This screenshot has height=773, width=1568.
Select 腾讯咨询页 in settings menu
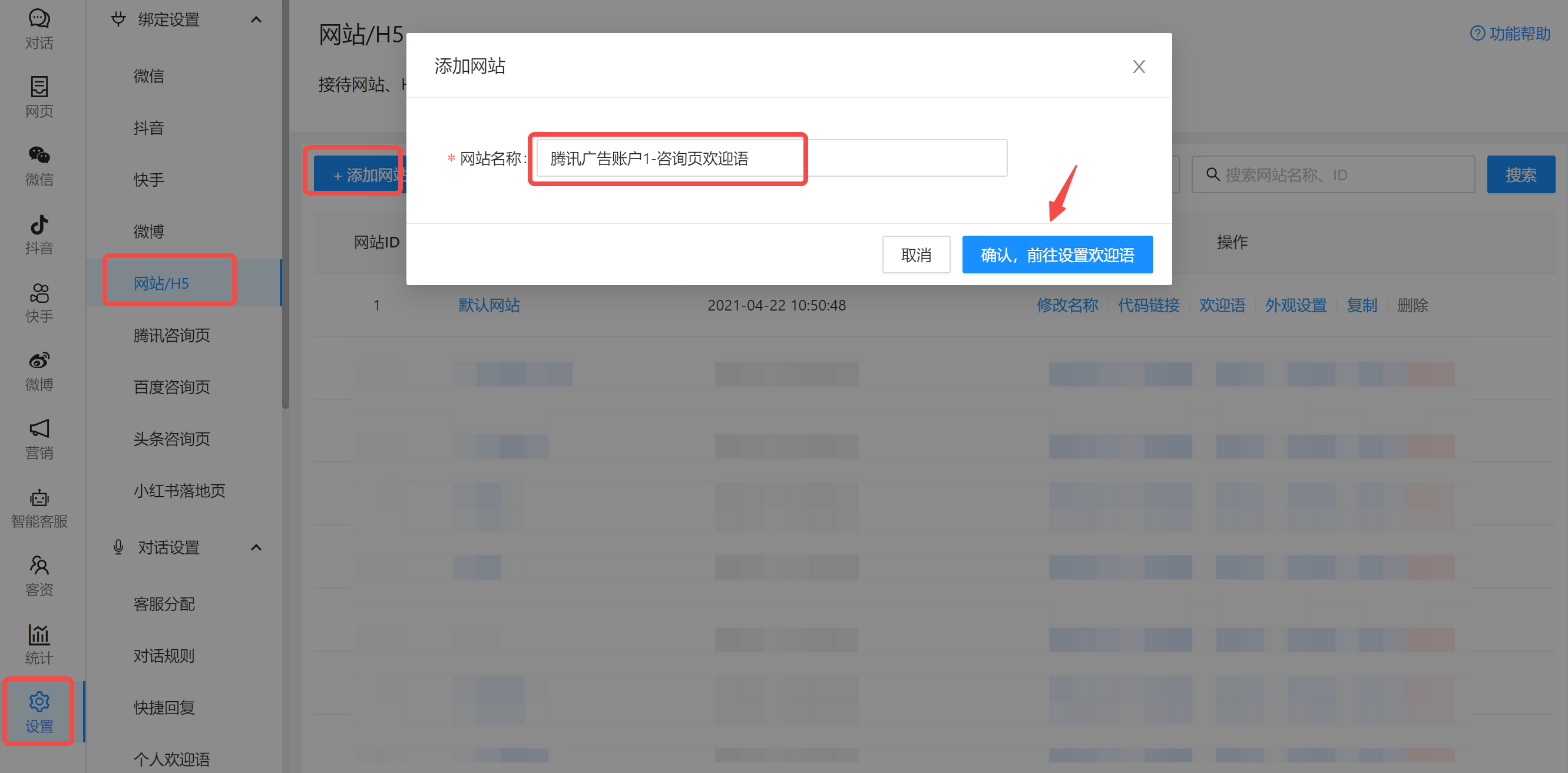pos(171,335)
